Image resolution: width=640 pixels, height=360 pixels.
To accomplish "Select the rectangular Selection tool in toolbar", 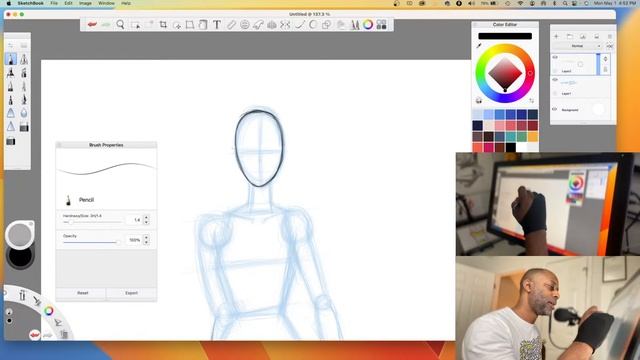I will (x=135, y=24).
